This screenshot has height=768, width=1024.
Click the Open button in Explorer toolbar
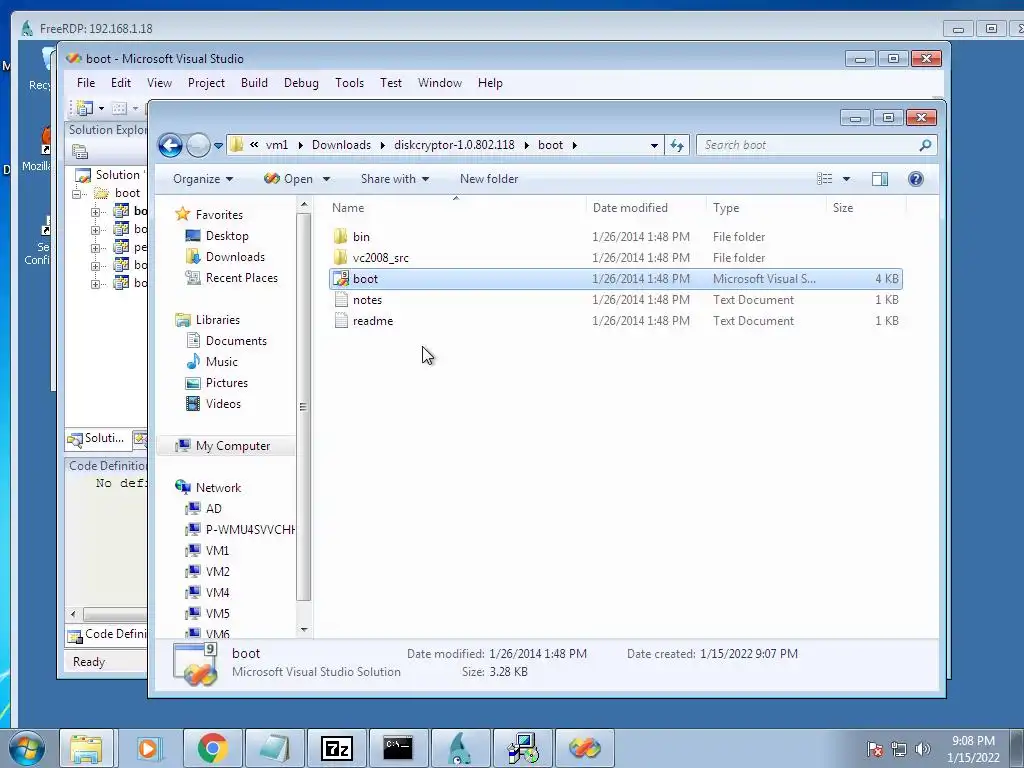point(288,179)
